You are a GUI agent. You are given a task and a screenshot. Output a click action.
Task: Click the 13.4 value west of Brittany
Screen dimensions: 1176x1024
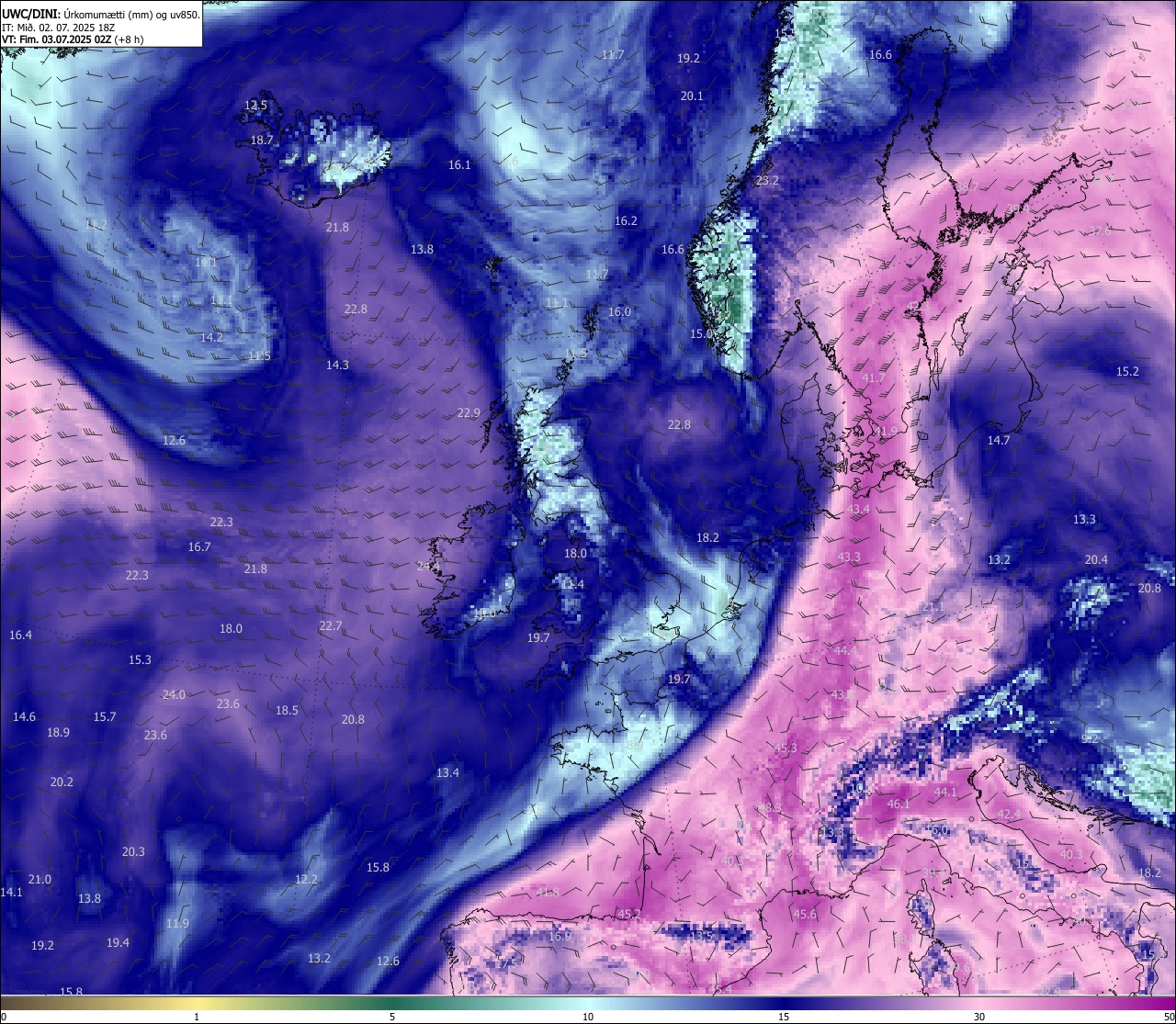[447, 773]
